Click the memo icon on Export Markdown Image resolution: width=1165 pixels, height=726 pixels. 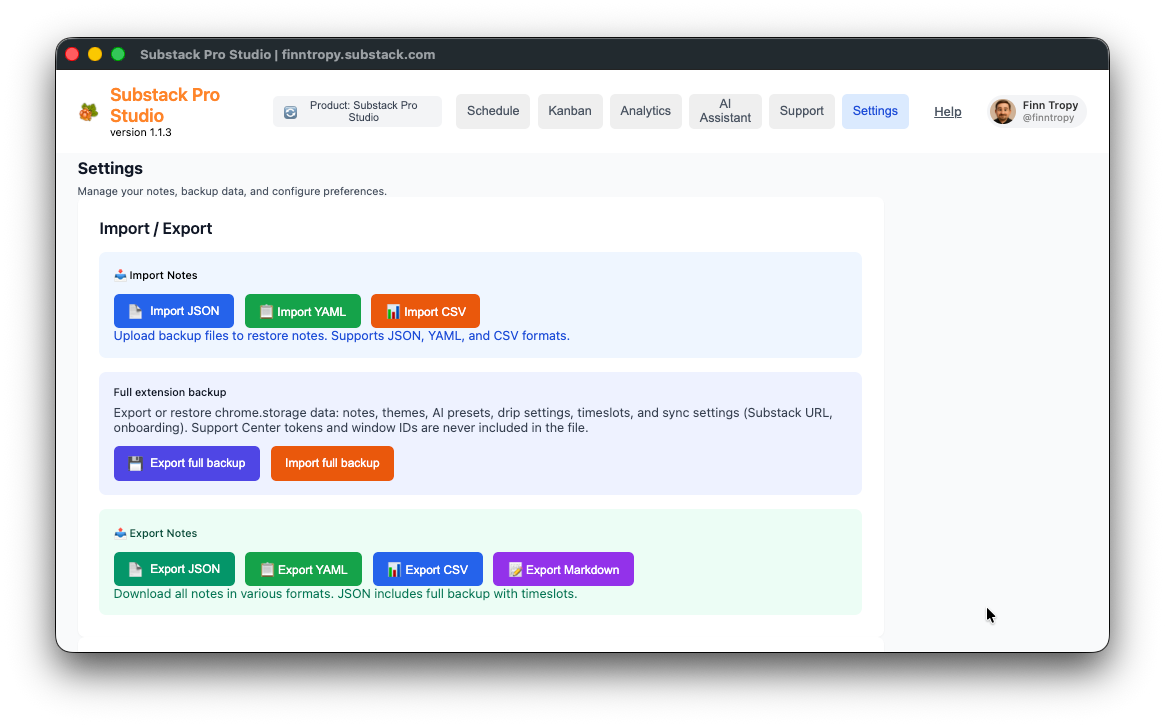point(515,569)
